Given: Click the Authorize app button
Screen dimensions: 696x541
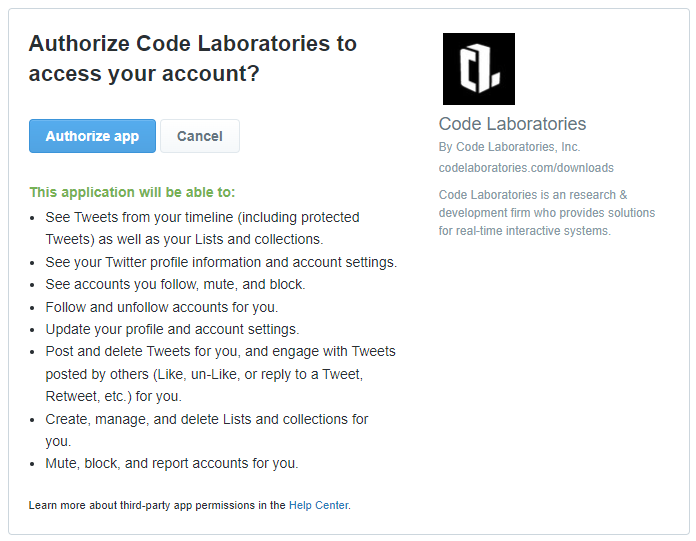Looking at the screenshot, I should tap(92, 136).
